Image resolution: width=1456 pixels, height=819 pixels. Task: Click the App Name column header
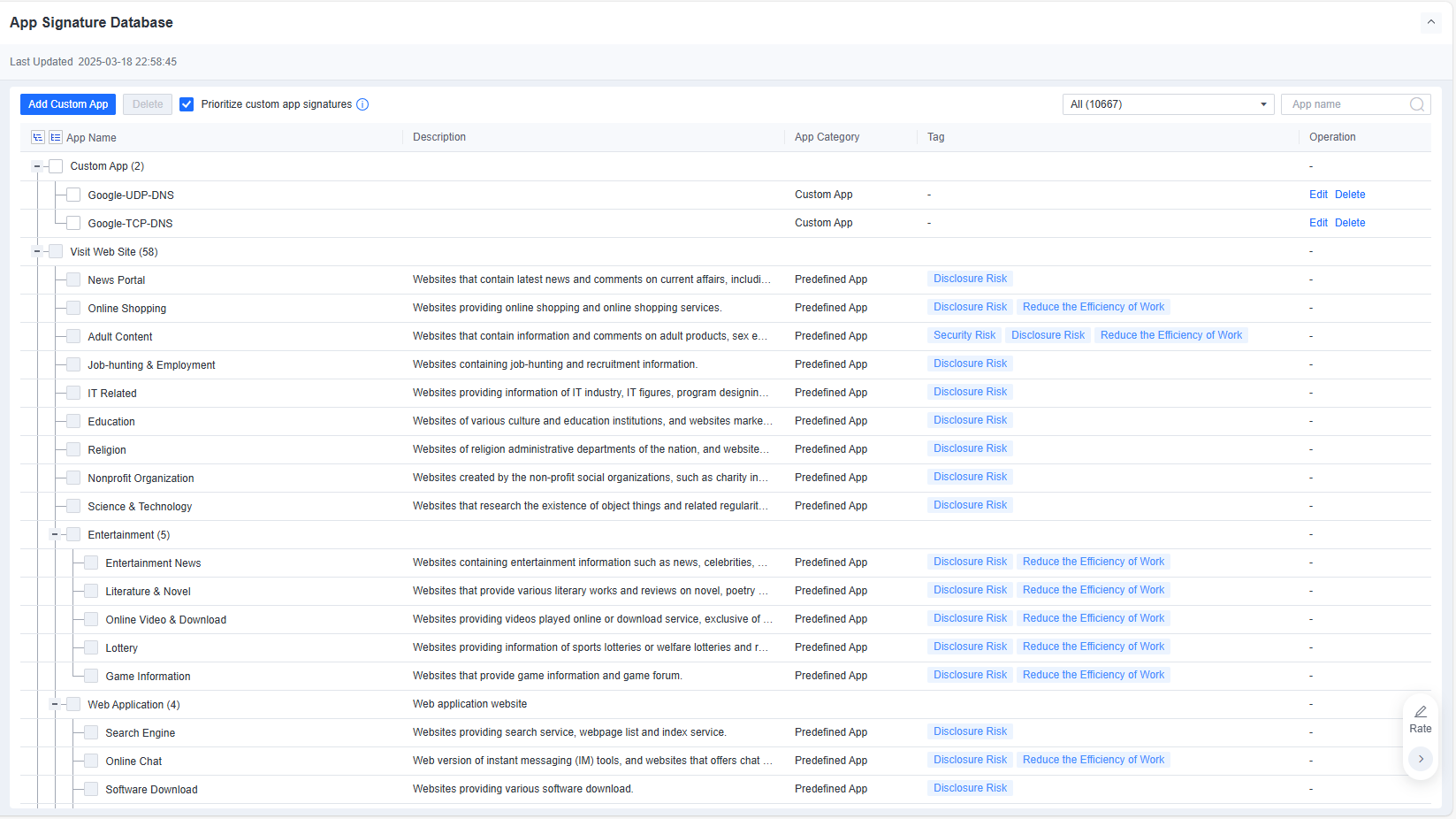click(x=91, y=138)
